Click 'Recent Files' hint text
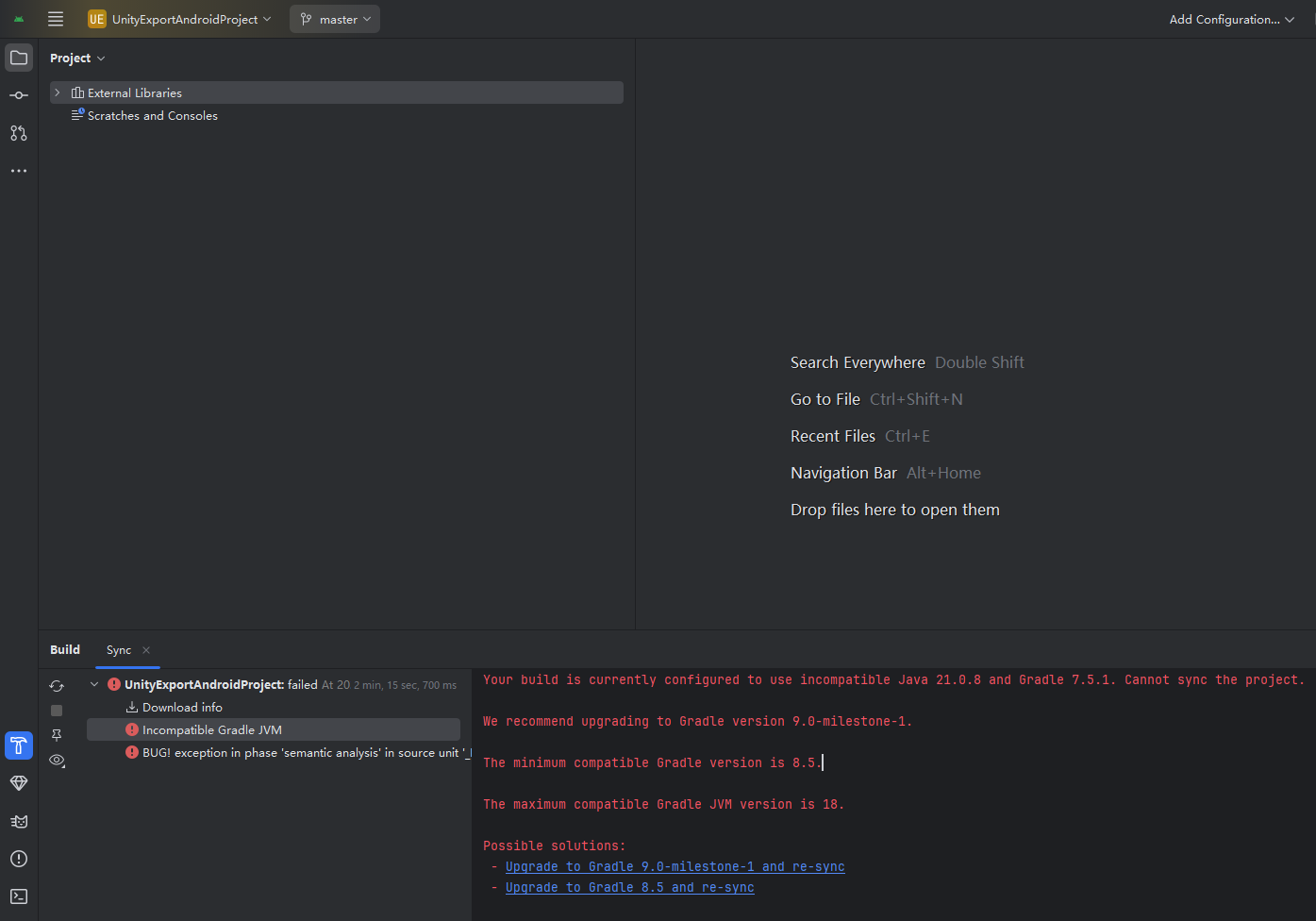 pyautogui.click(x=833, y=436)
